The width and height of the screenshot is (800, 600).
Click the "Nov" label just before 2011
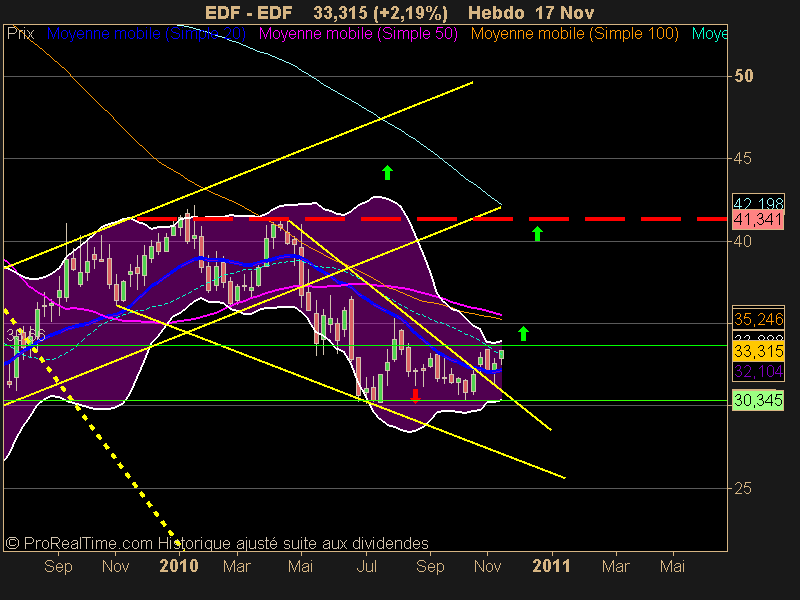coord(487,566)
